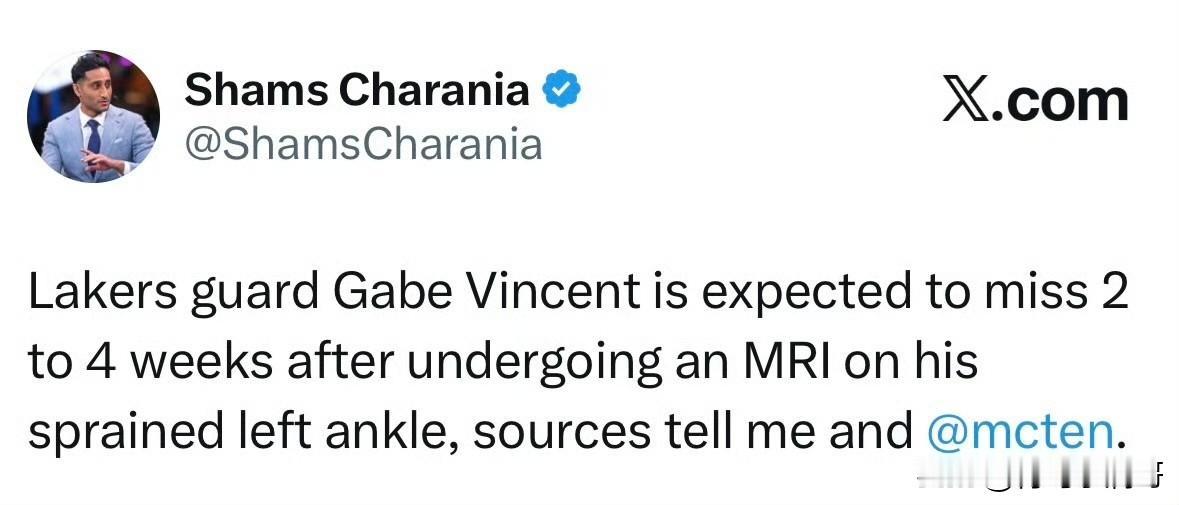Click the word "weeks" in the tweet
Viewport: 1179px width, 505px height.
(198, 361)
